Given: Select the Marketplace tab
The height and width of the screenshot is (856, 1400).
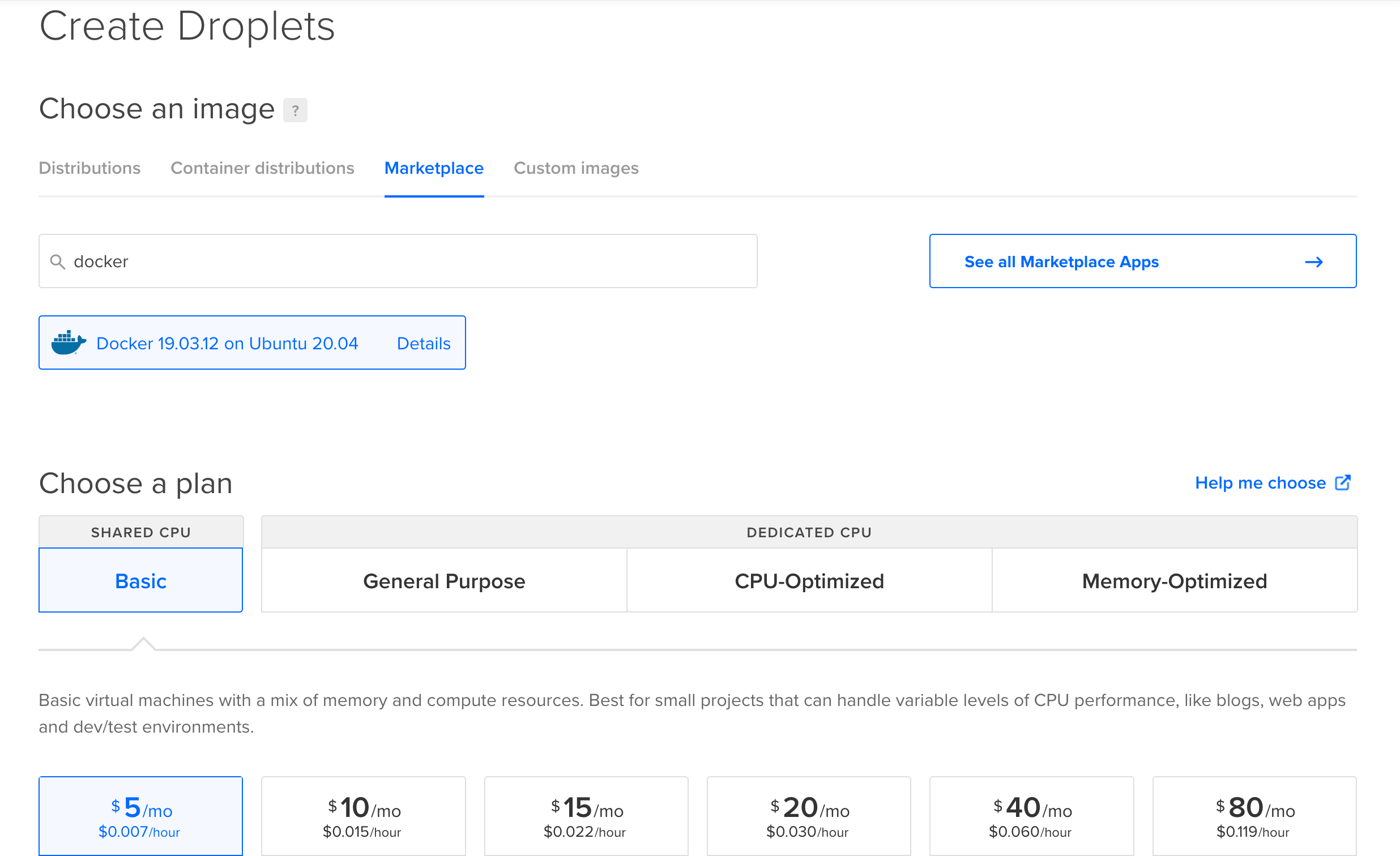Looking at the screenshot, I should 433,168.
